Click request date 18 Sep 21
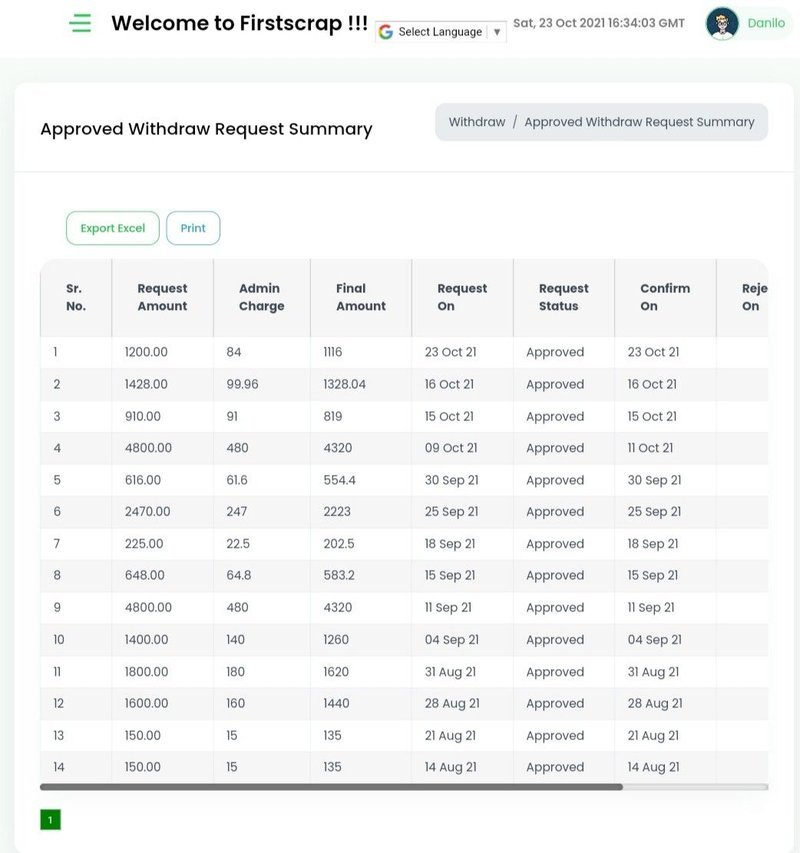This screenshot has height=853, width=800. [450, 543]
